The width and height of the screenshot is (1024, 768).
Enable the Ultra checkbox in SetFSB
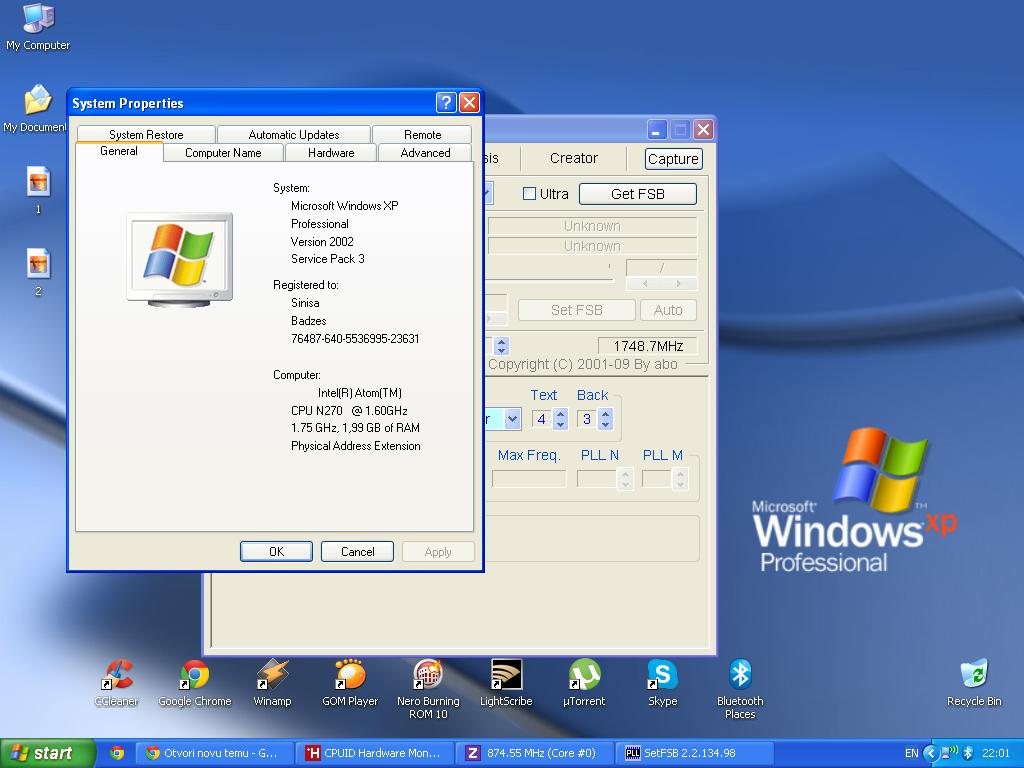529,194
